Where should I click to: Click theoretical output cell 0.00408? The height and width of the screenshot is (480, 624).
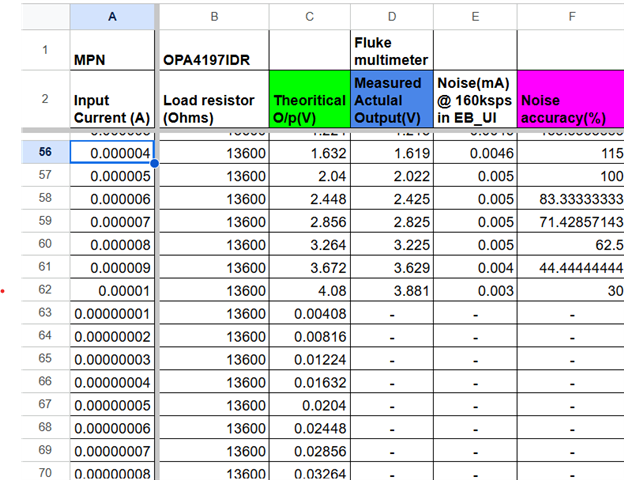coord(310,313)
